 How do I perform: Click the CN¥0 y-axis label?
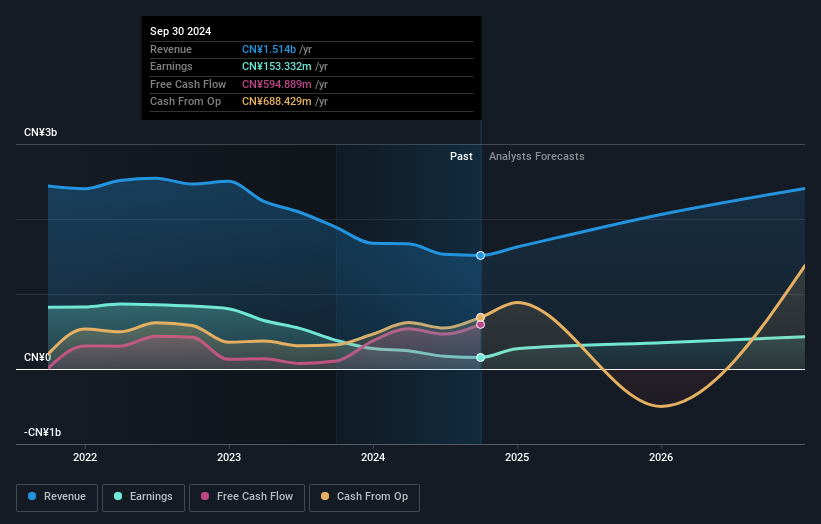click(x=38, y=357)
